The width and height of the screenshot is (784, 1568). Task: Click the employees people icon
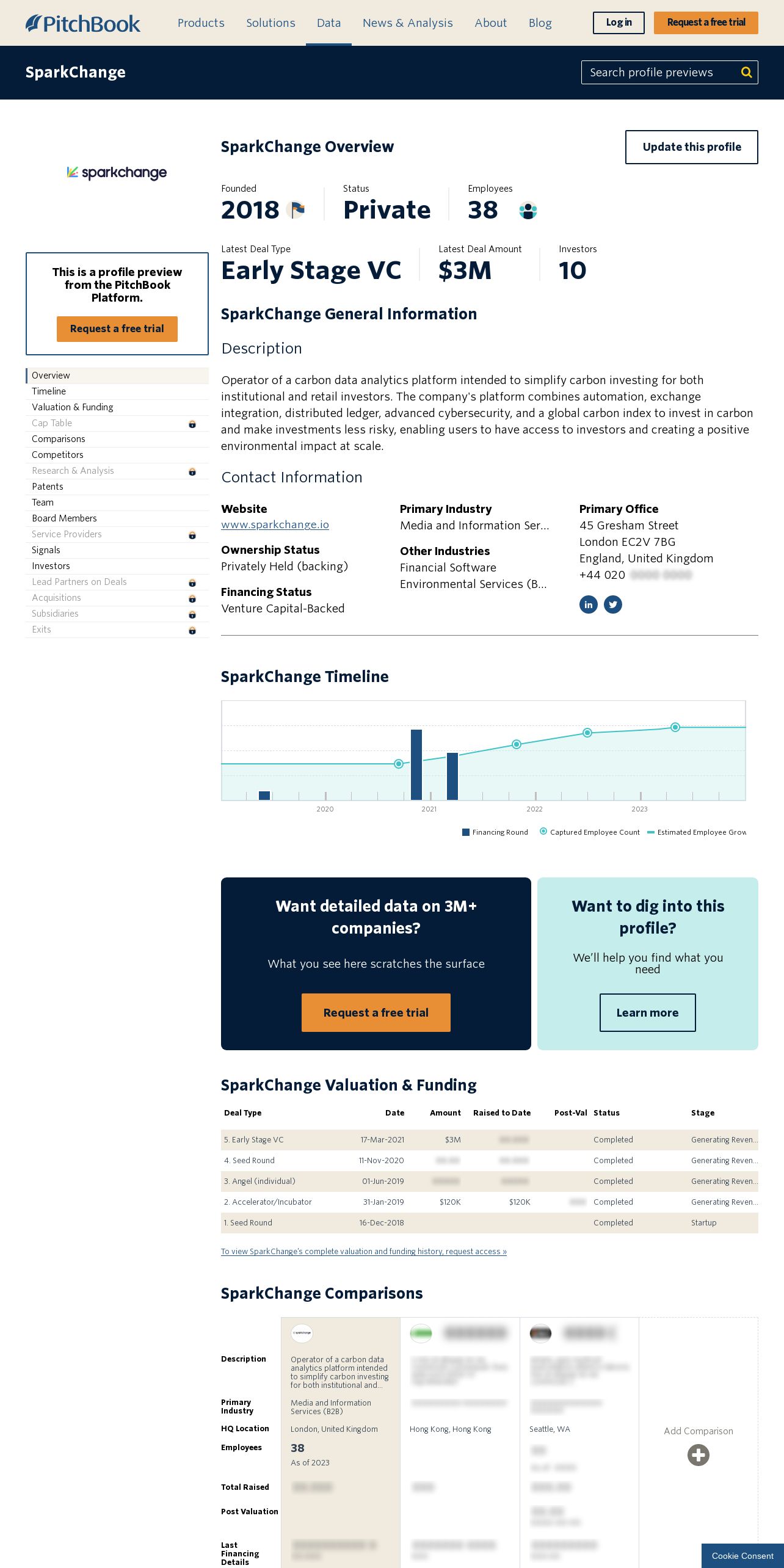[528, 211]
